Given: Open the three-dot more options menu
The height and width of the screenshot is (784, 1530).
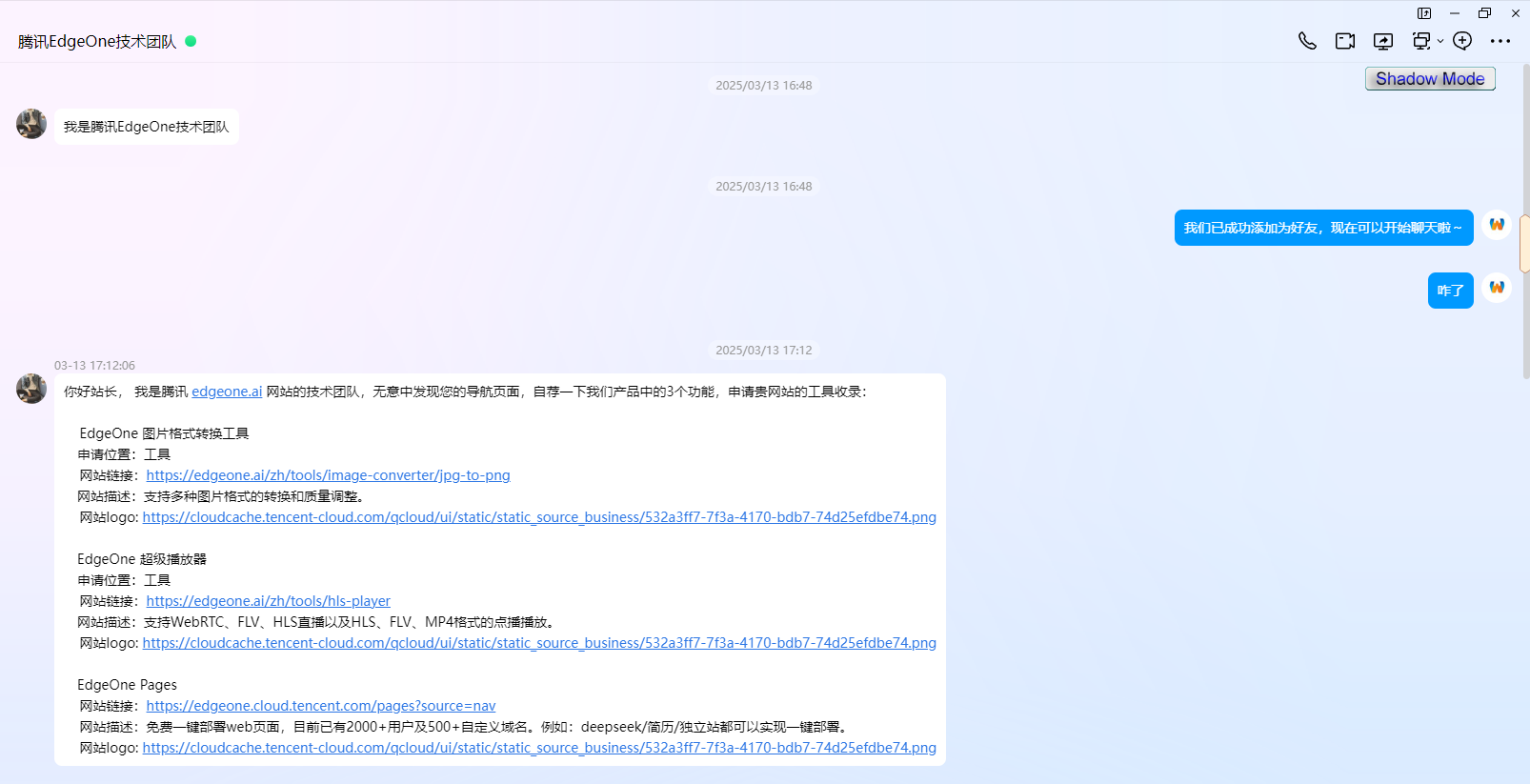Looking at the screenshot, I should click(x=1500, y=41).
